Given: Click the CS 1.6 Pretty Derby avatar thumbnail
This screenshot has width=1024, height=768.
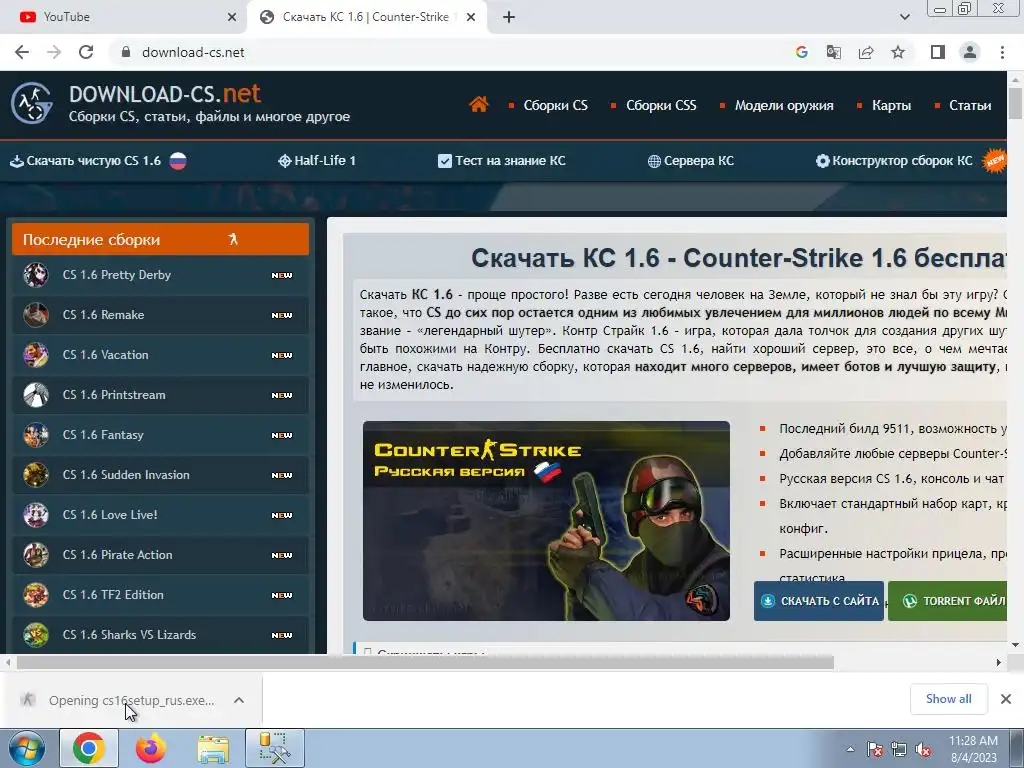Looking at the screenshot, I should click(x=36, y=275).
